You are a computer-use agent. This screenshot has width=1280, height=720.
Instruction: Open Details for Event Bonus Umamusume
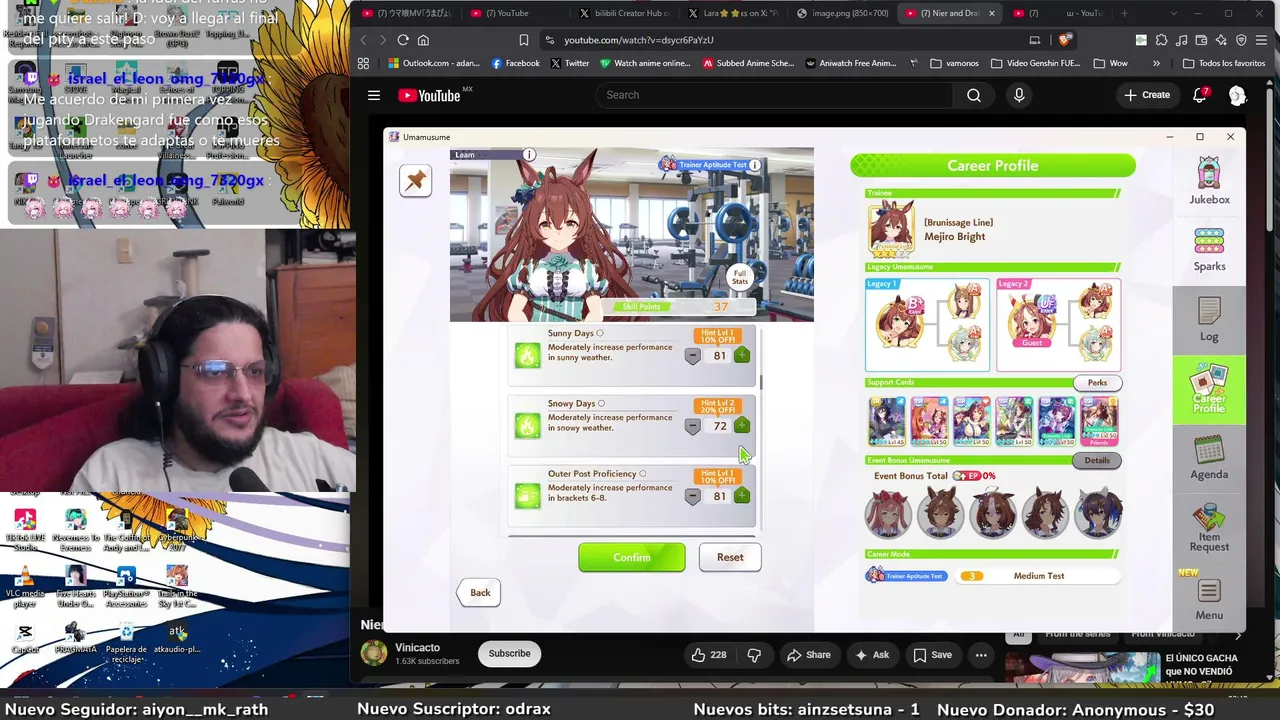pos(1097,460)
